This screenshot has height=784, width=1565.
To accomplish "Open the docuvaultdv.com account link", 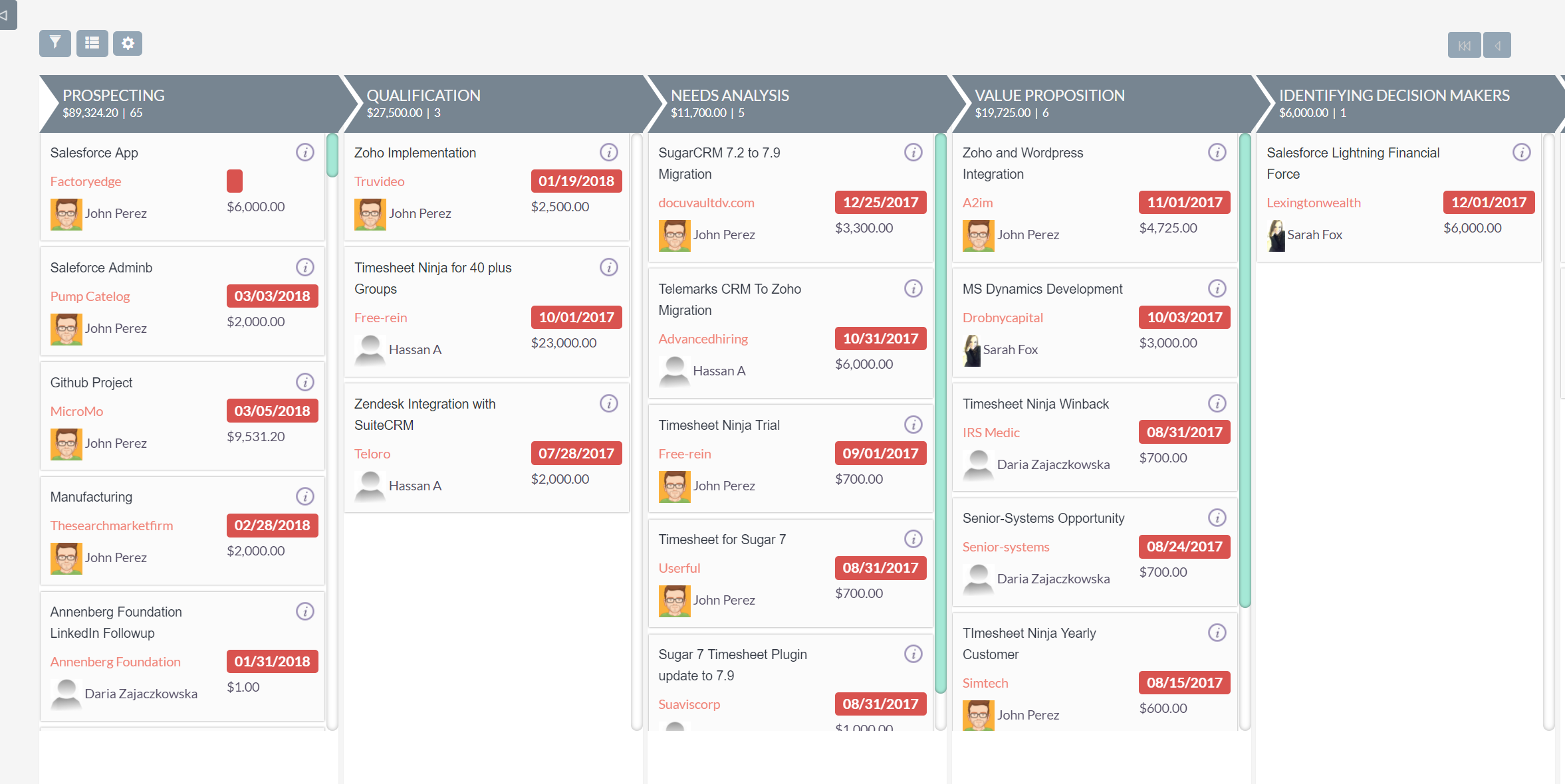I will pos(706,203).
